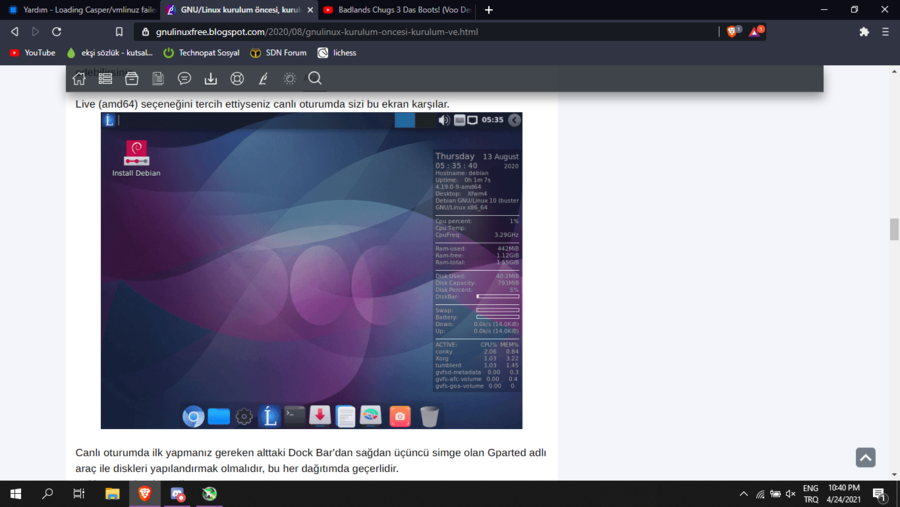Open the blog search magnifier icon
The width and height of the screenshot is (900, 507).
[x=315, y=78]
